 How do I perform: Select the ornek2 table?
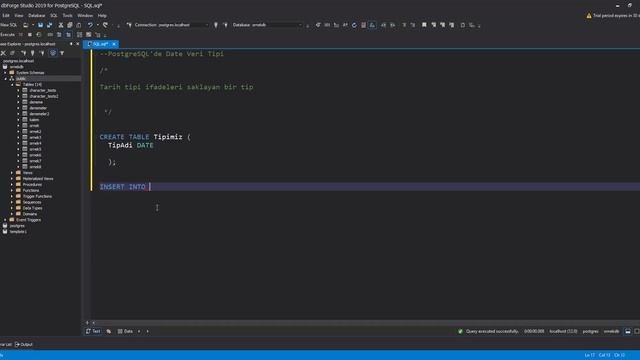[x=35, y=131]
